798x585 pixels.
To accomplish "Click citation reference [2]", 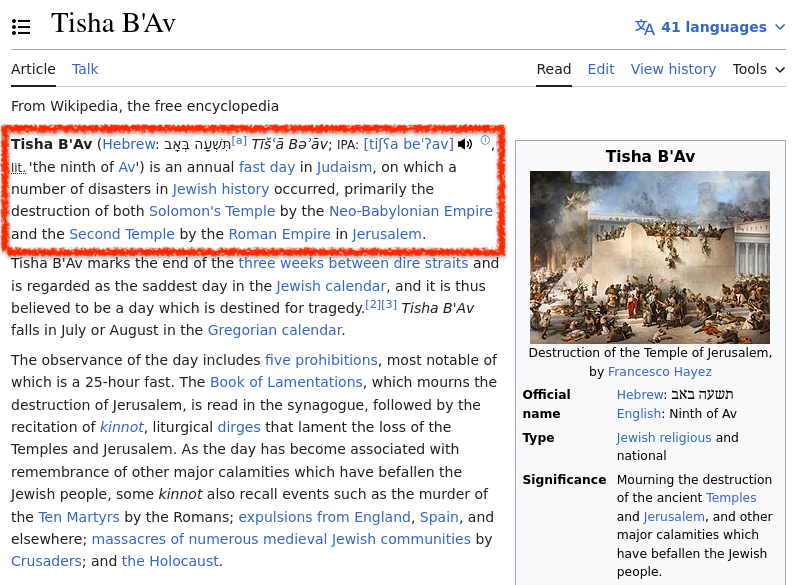I will click(x=372, y=304).
